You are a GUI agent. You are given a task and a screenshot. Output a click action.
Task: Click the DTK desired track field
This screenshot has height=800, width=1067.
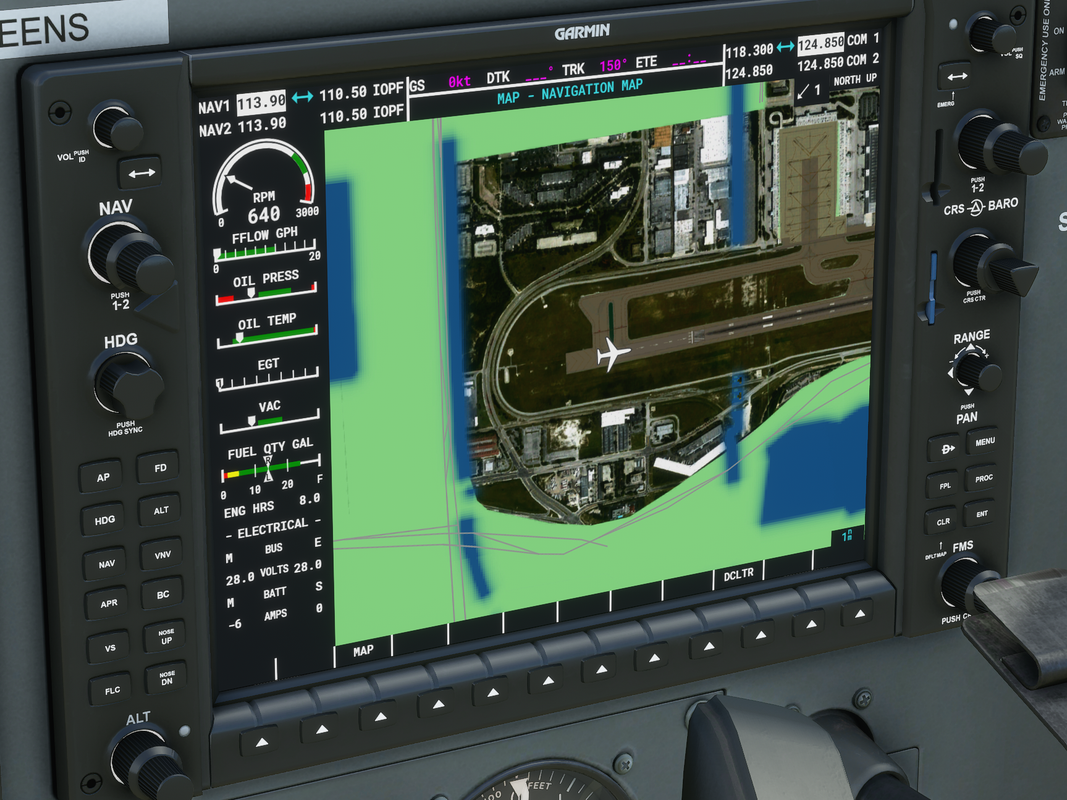click(521, 75)
